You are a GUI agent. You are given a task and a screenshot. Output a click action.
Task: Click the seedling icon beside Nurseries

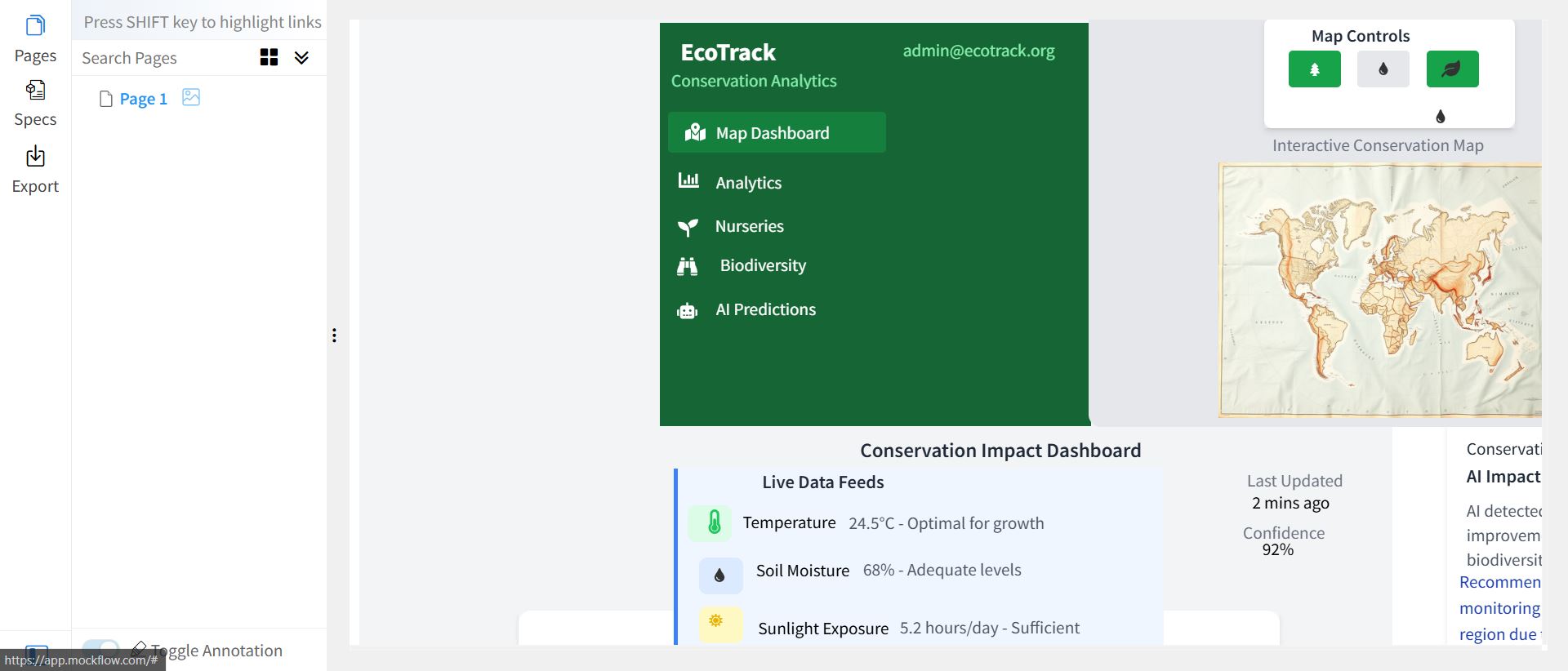click(x=688, y=227)
